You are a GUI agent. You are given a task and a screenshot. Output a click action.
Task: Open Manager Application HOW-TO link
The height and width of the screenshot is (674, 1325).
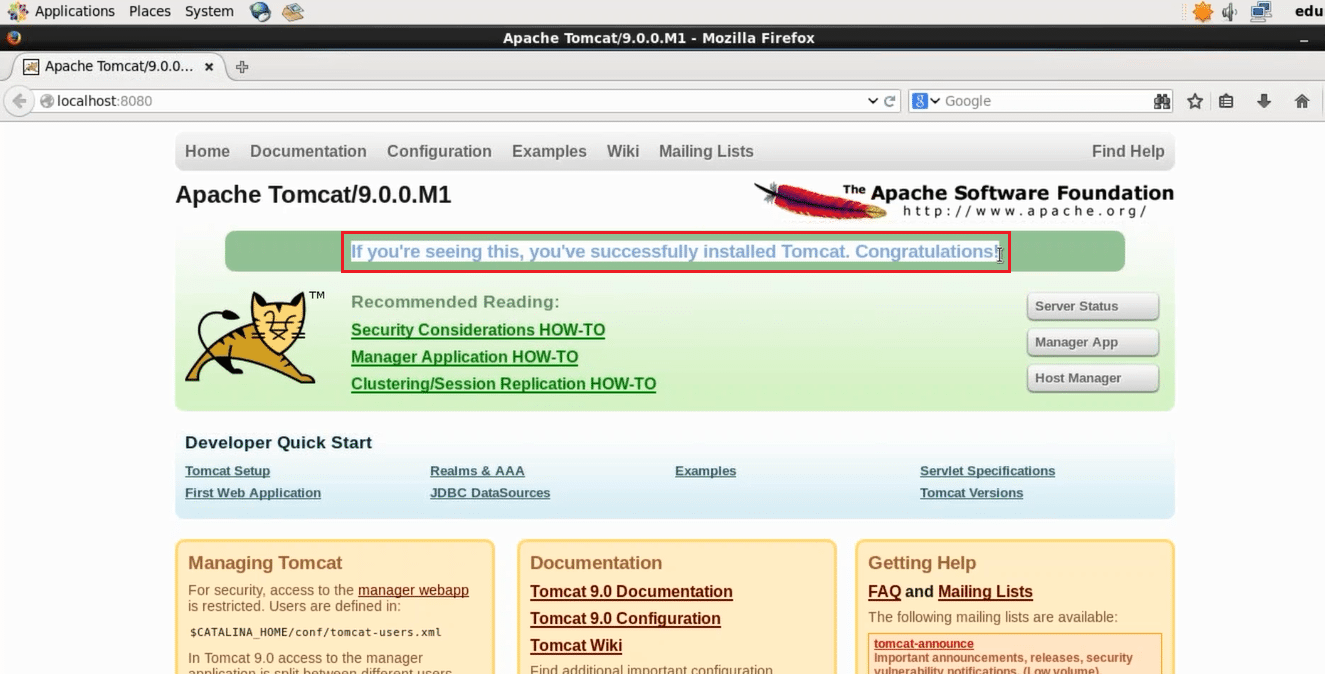pos(464,357)
